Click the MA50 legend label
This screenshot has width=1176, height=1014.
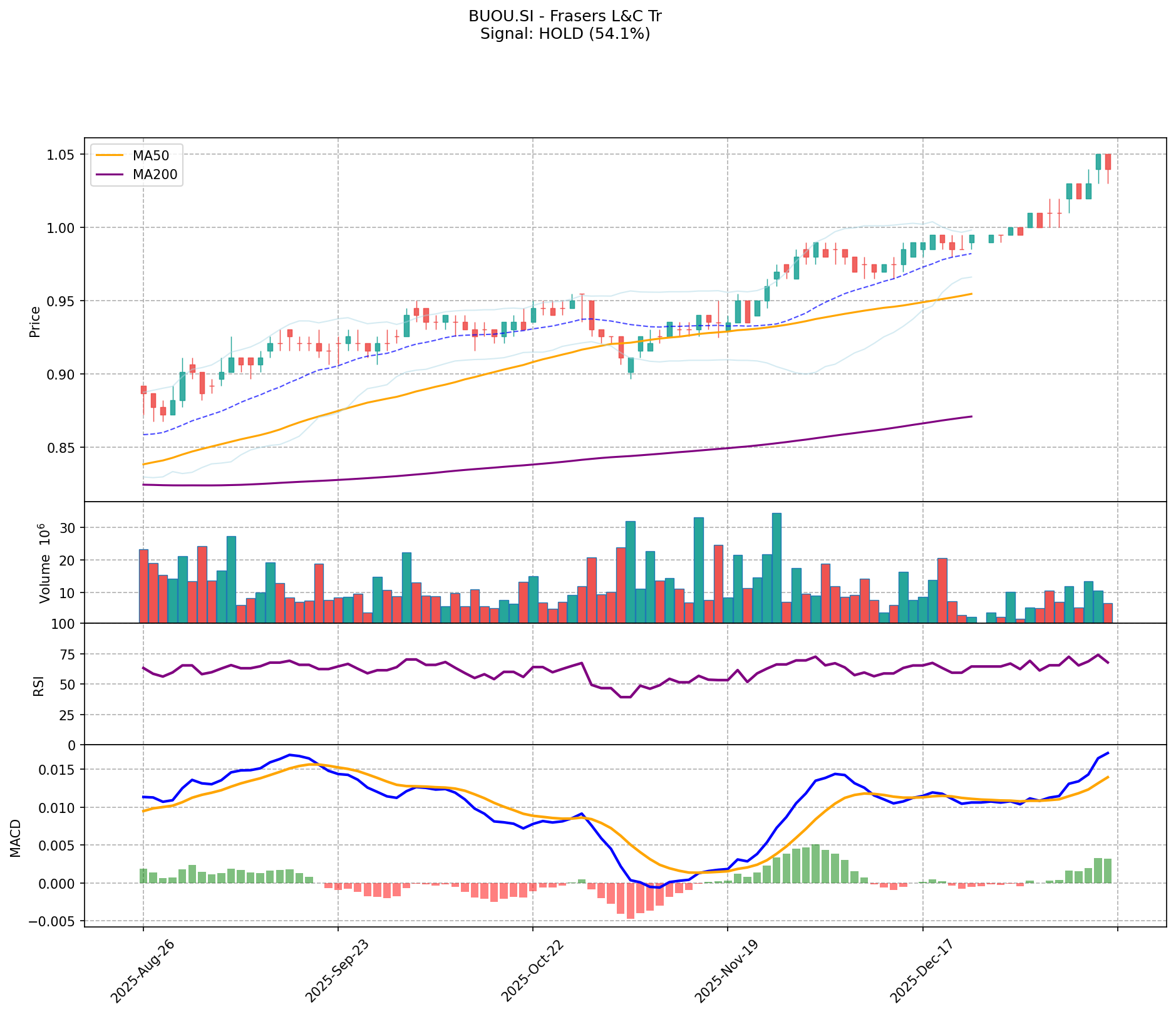tap(150, 155)
